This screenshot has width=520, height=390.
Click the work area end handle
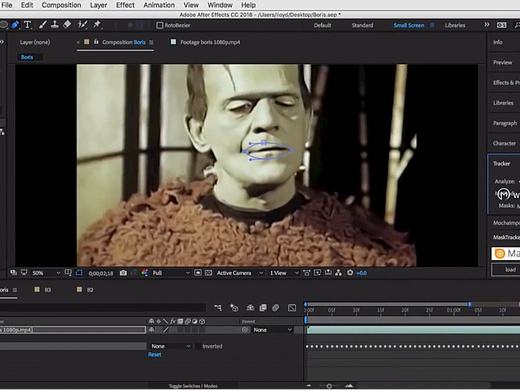coord(469,304)
